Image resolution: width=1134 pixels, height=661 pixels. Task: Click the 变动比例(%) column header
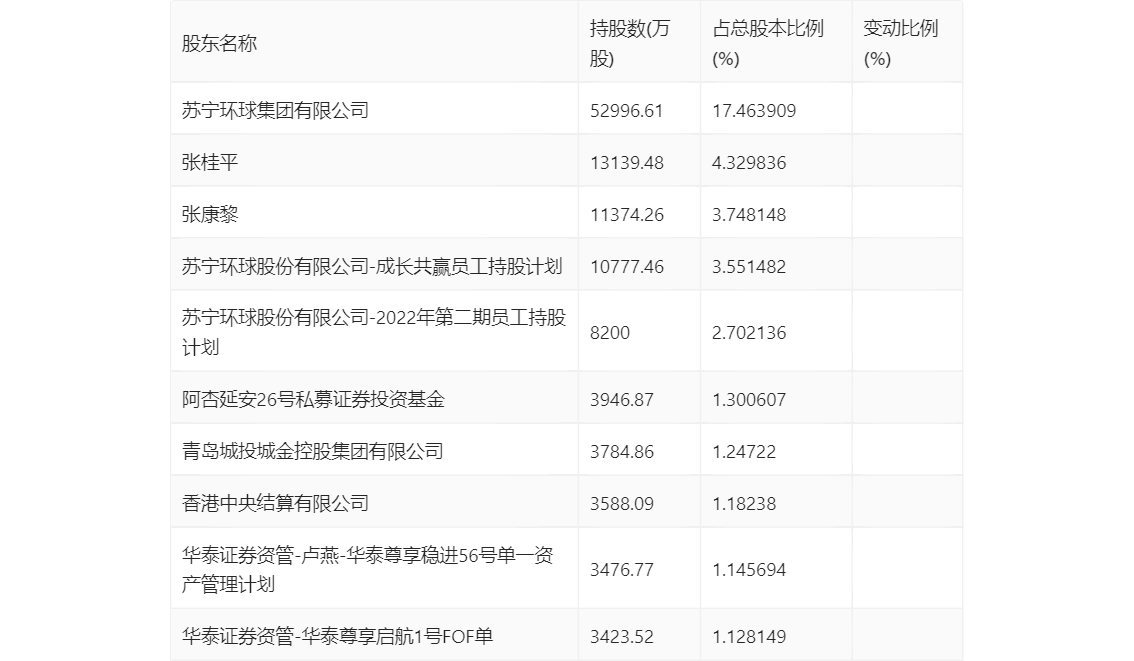tap(900, 44)
